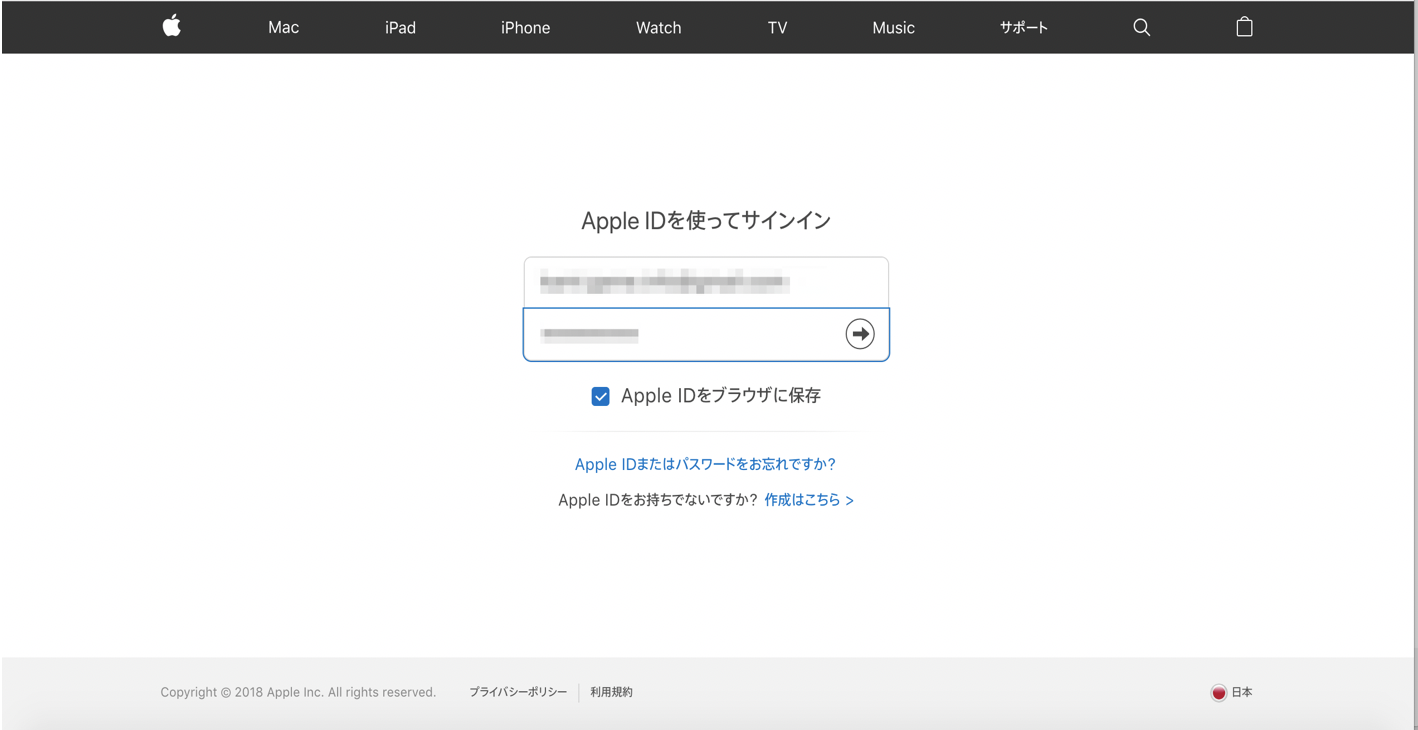This screenshot has height=730, width=1418.
Task: Click the Japan flag icon in the footer
Action: tap(1218, 692)
